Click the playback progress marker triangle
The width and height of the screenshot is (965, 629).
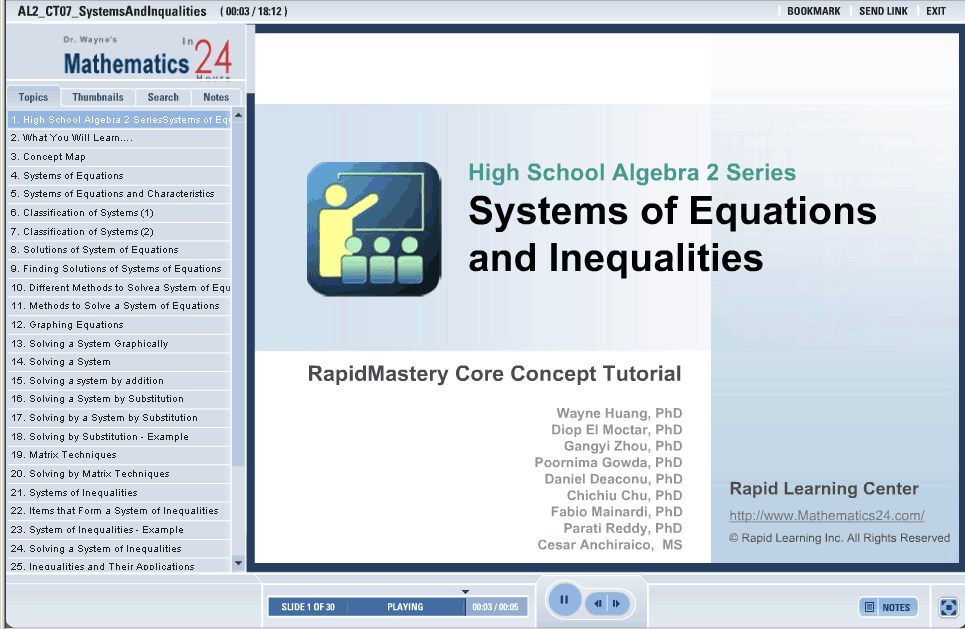tap(465, 592)
